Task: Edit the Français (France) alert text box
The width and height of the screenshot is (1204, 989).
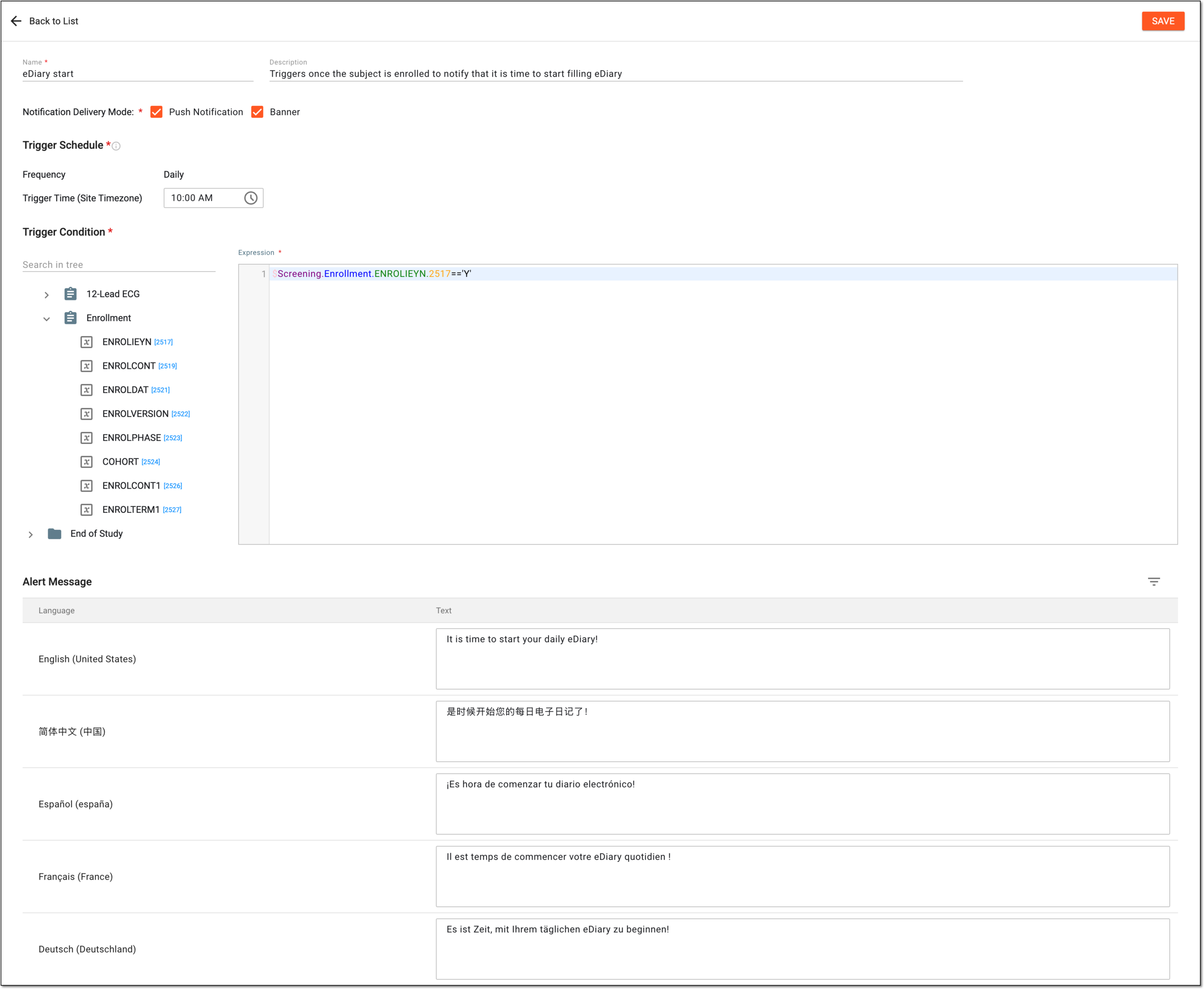Action: 802,877
